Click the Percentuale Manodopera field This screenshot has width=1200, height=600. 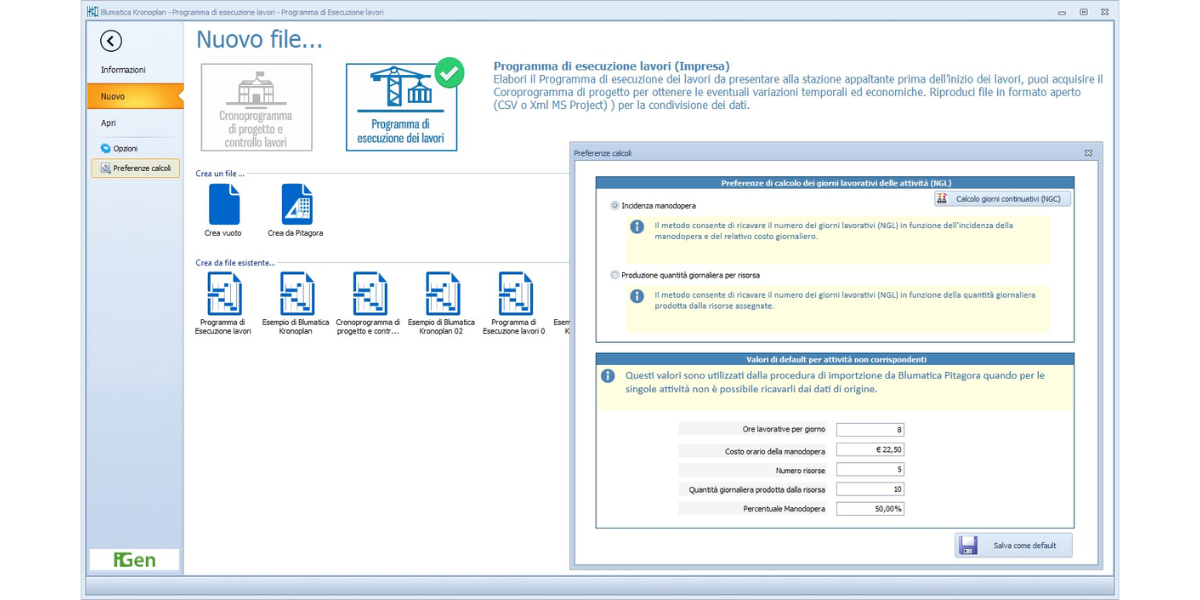(x=870, y=509)
